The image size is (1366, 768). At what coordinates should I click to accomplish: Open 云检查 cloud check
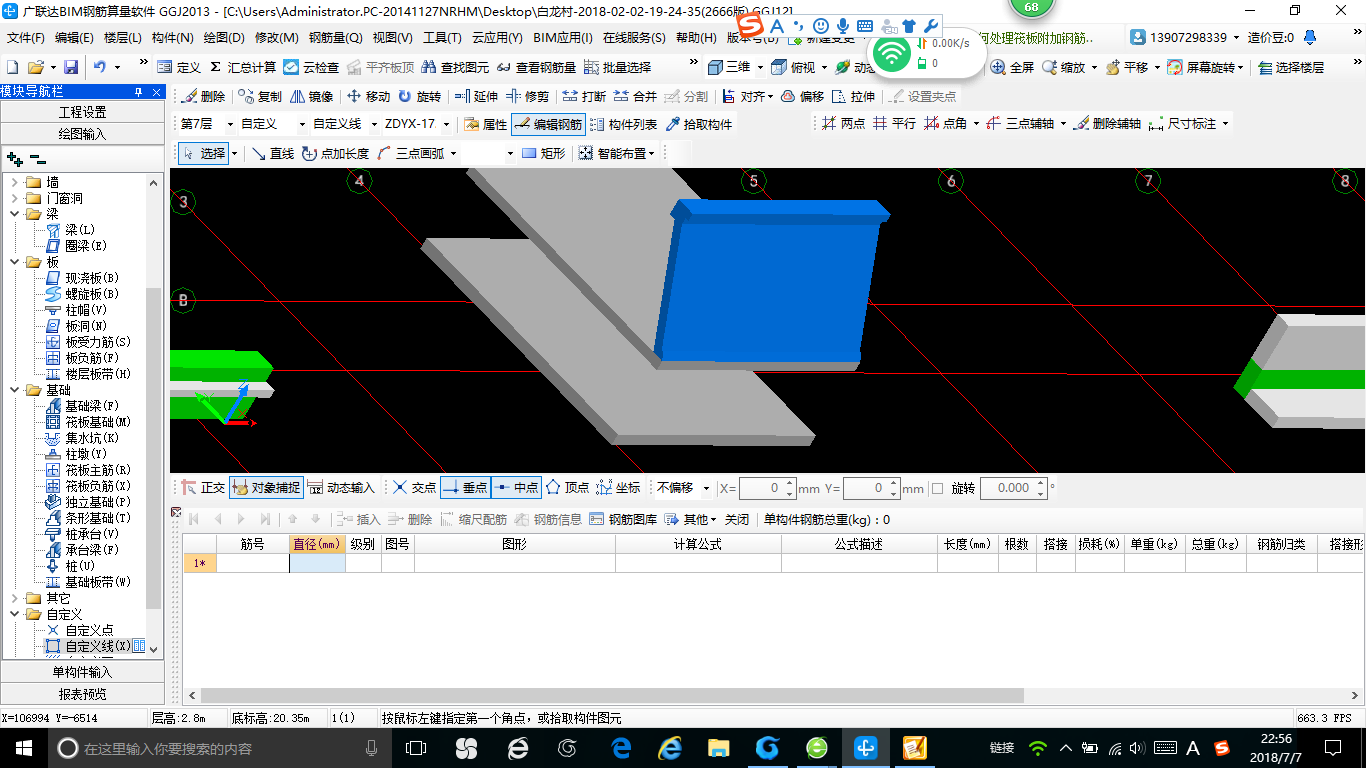(x=311, y=67)
